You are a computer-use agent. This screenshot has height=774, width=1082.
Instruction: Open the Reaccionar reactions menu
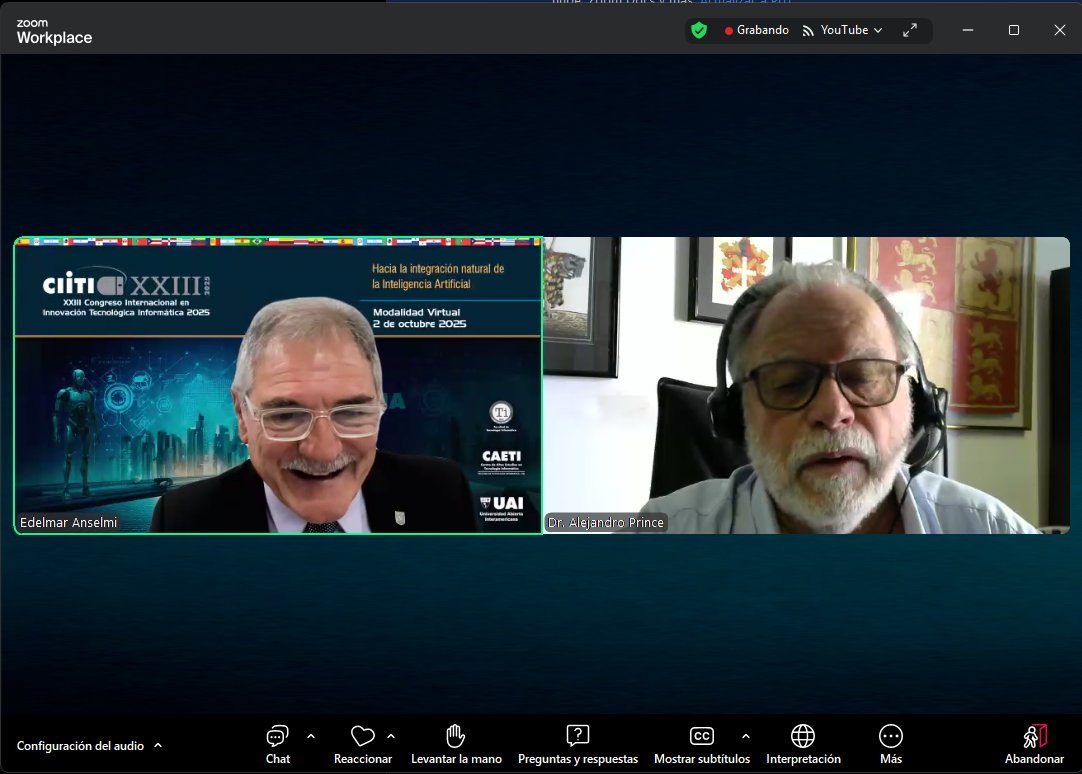(363, 744)
